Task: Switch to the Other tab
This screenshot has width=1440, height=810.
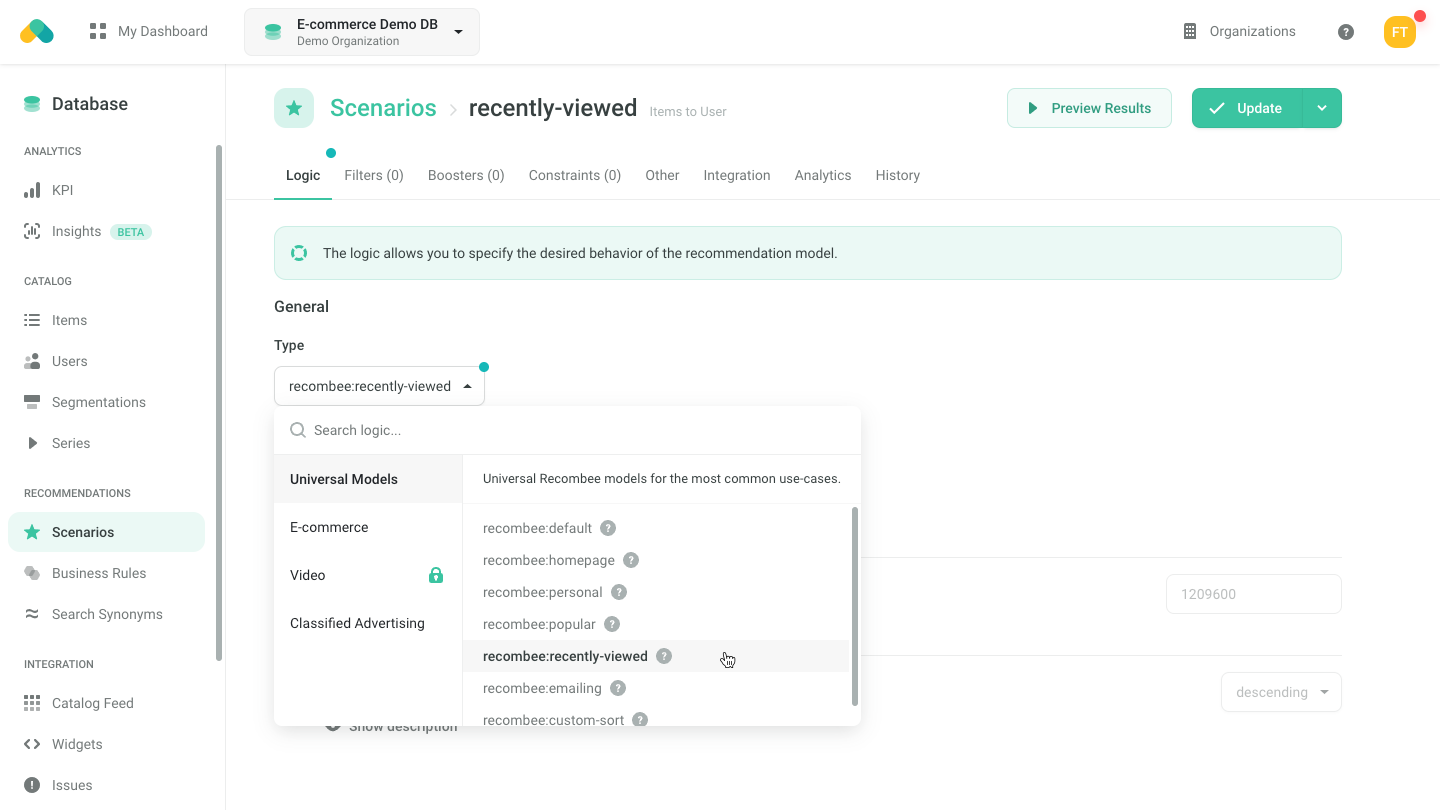Action: (x=662, y=175)
